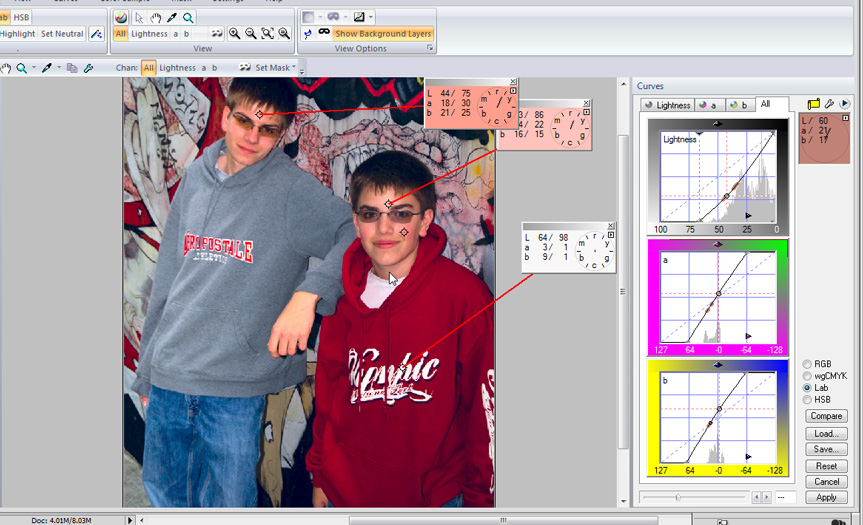Open the dropdown beside the gray square icon
Viewport: 863px width, 525px height.
click(x=320, y=17)
